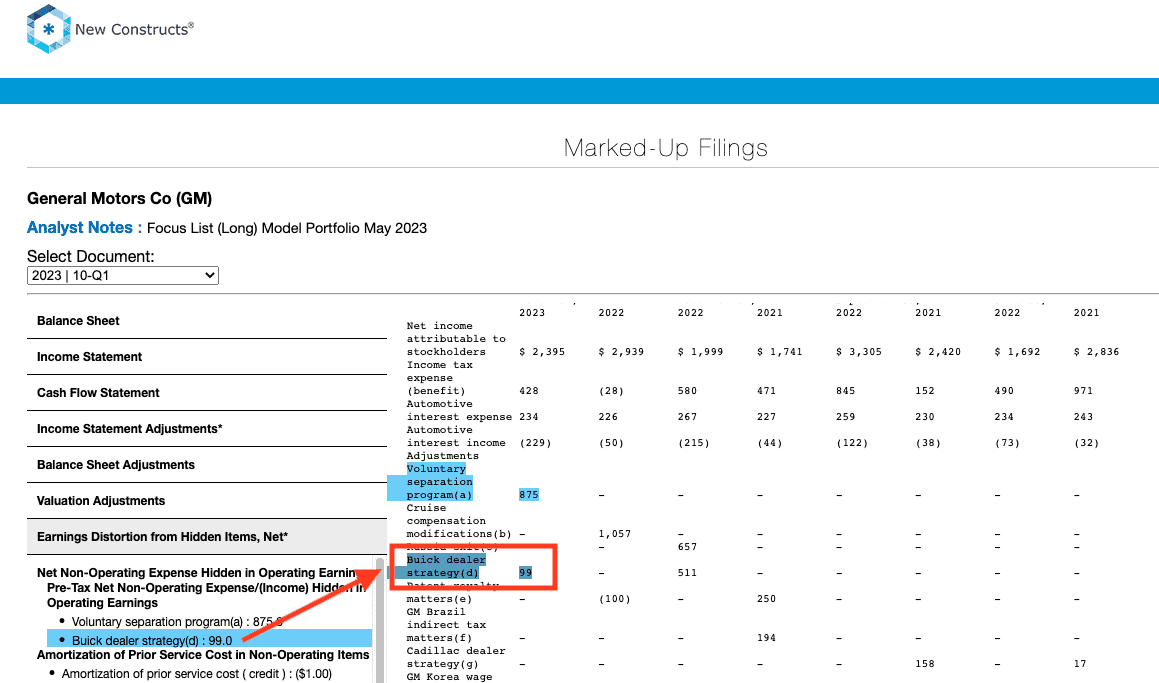The height and width of the screenshot is (683, 1159).
Task: Click Automotive interest expense 234 value
Action: [528, 417]
